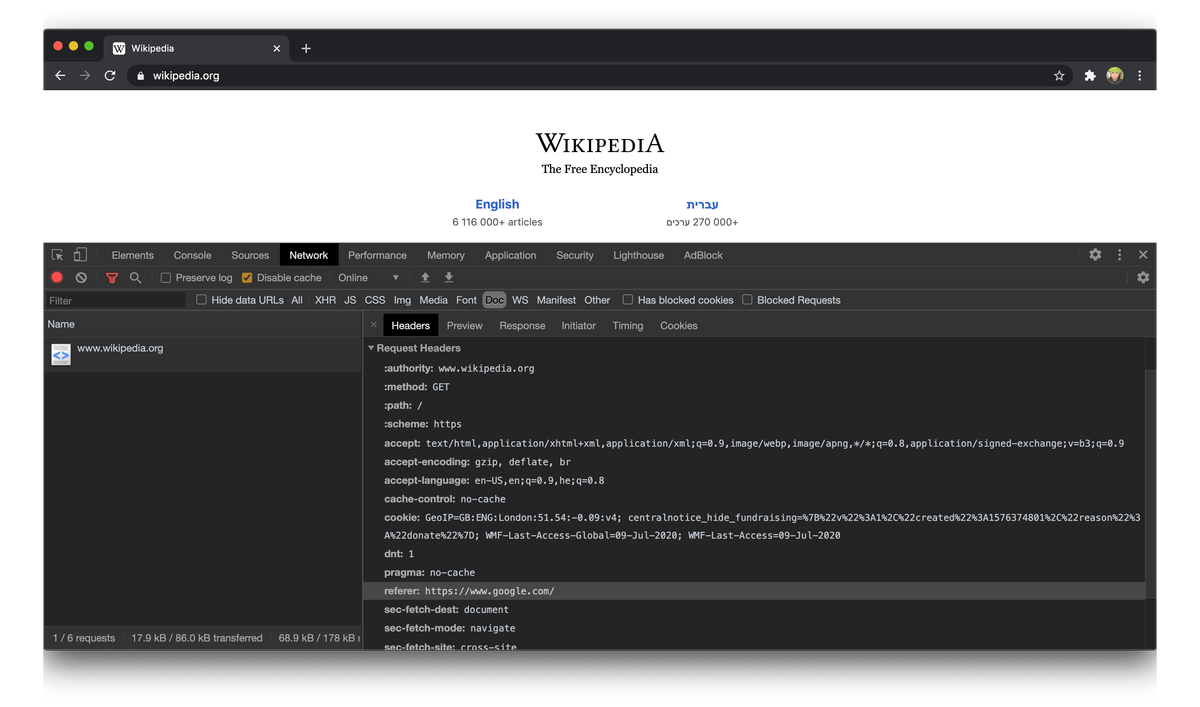Show the Cookies tab
This screenshot has width=1200, height=707.
[679, 326]
